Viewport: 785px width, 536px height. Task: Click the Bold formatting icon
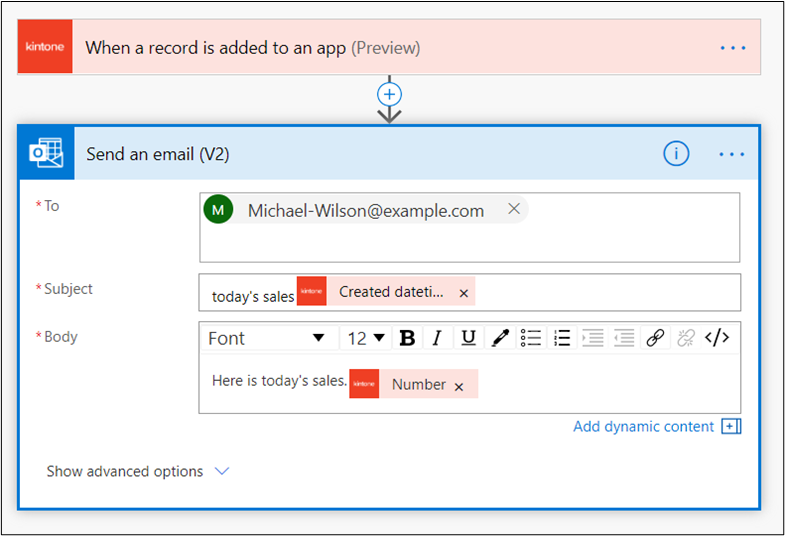pos(407,338)
